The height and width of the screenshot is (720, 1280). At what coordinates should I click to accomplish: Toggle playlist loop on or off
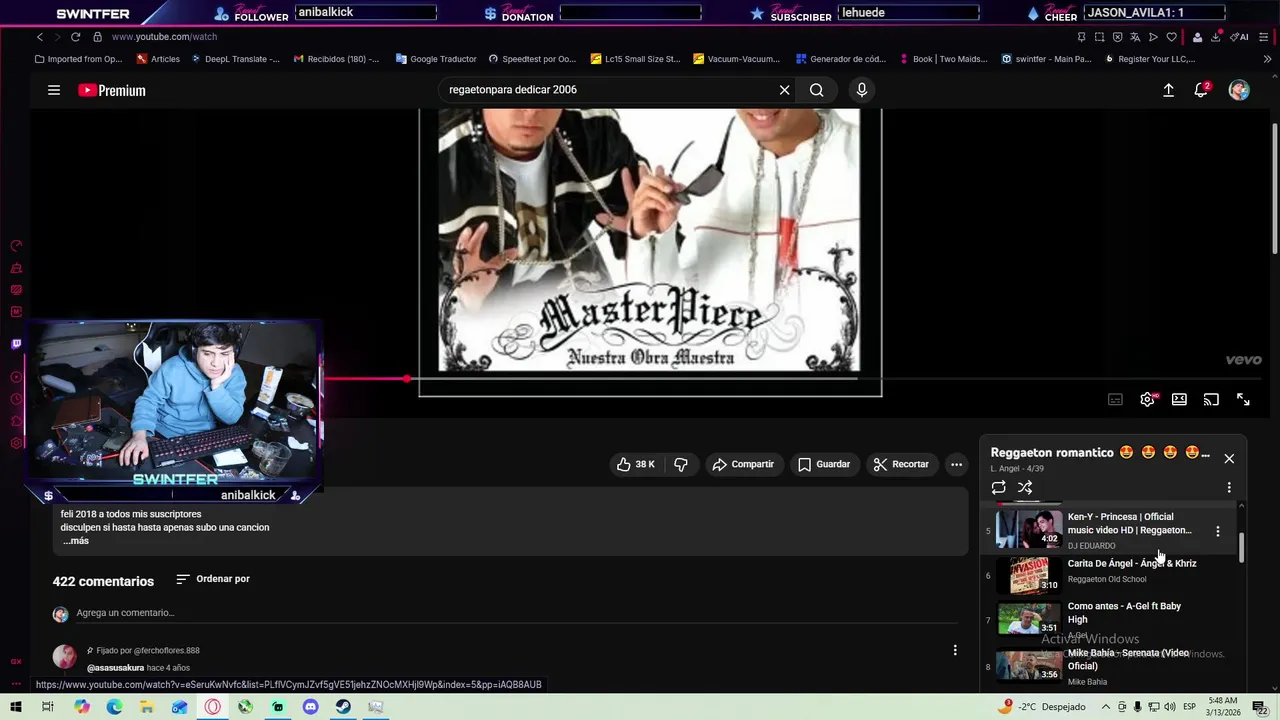pos(998,487)
